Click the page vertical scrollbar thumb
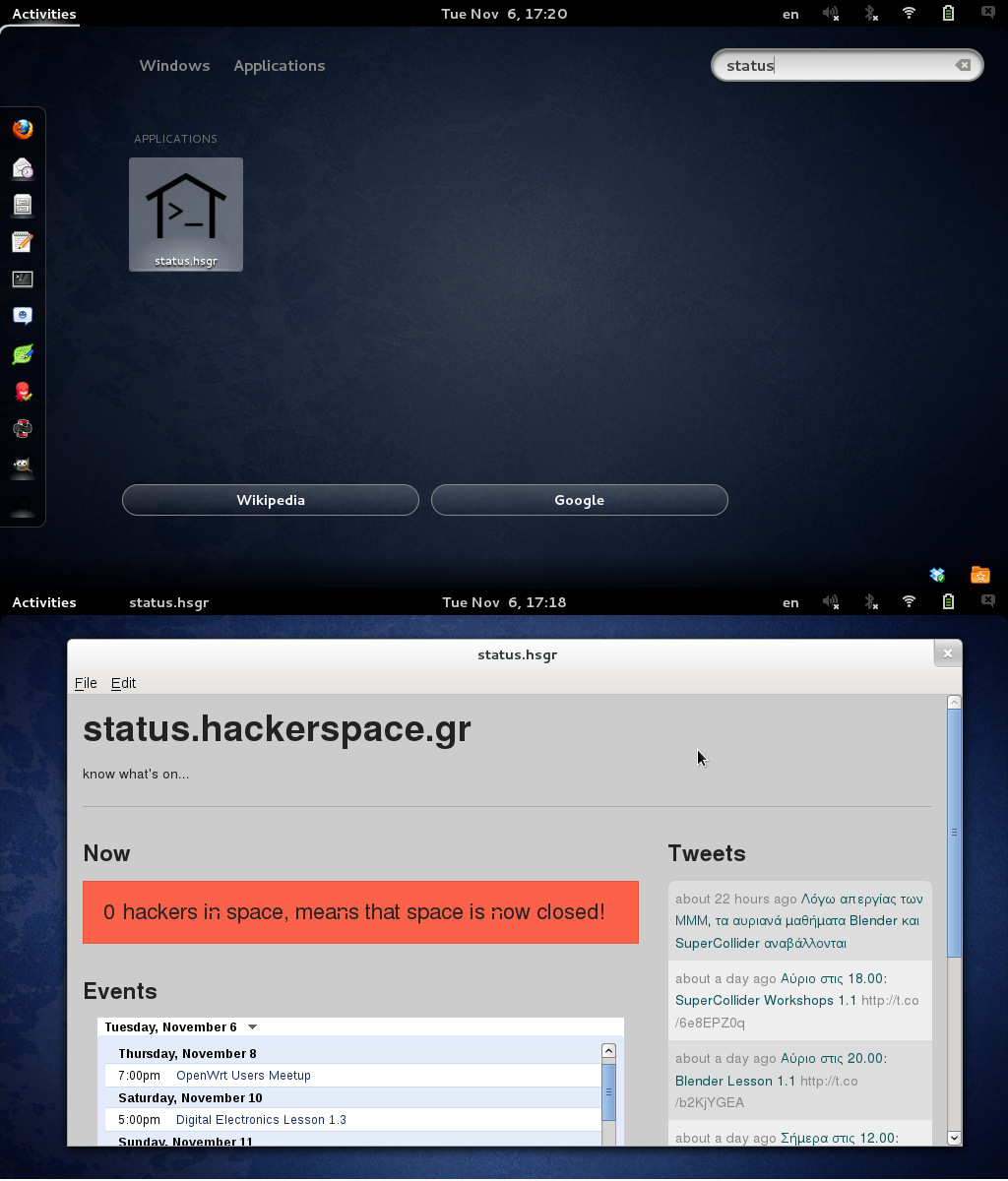This screenshot has height=1181, width=1008. coord(953,832)
